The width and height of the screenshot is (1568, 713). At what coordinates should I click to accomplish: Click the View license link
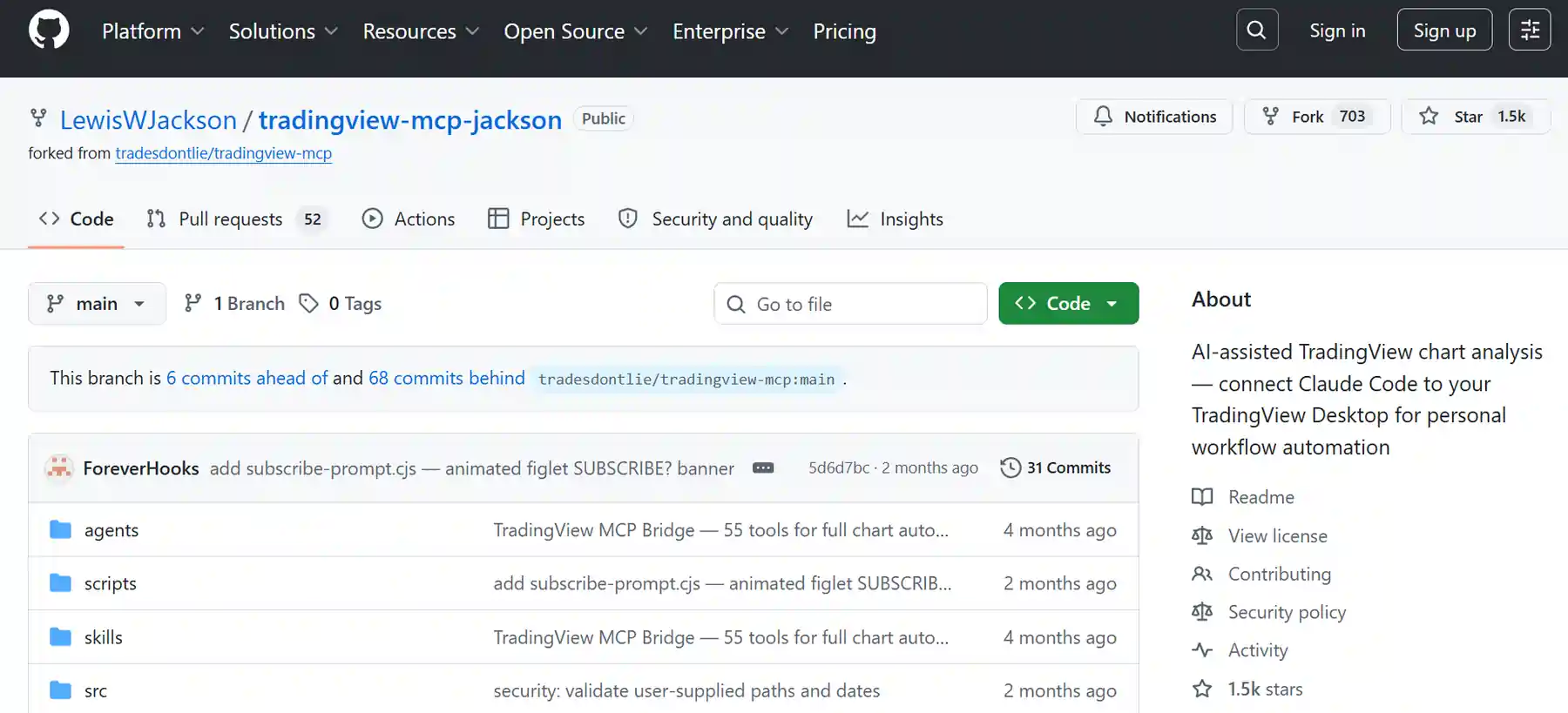pyautogui.click(x=1278, y=535)
